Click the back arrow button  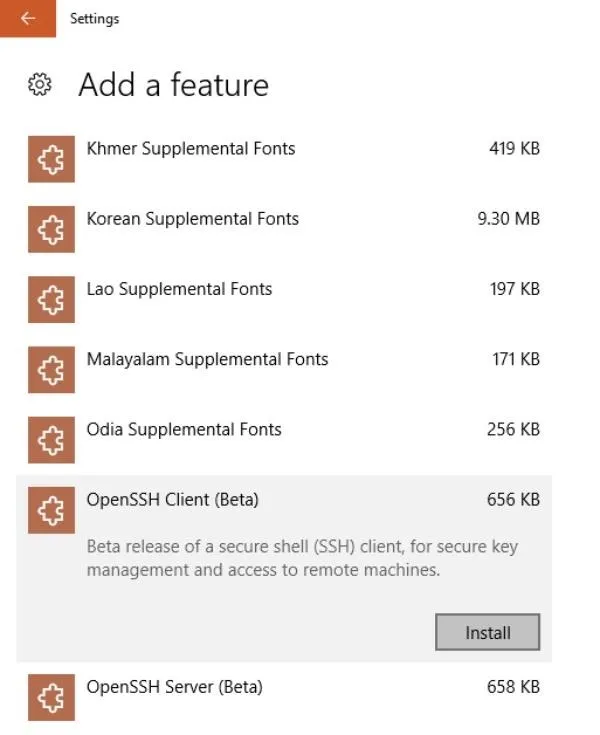point(28,18)
